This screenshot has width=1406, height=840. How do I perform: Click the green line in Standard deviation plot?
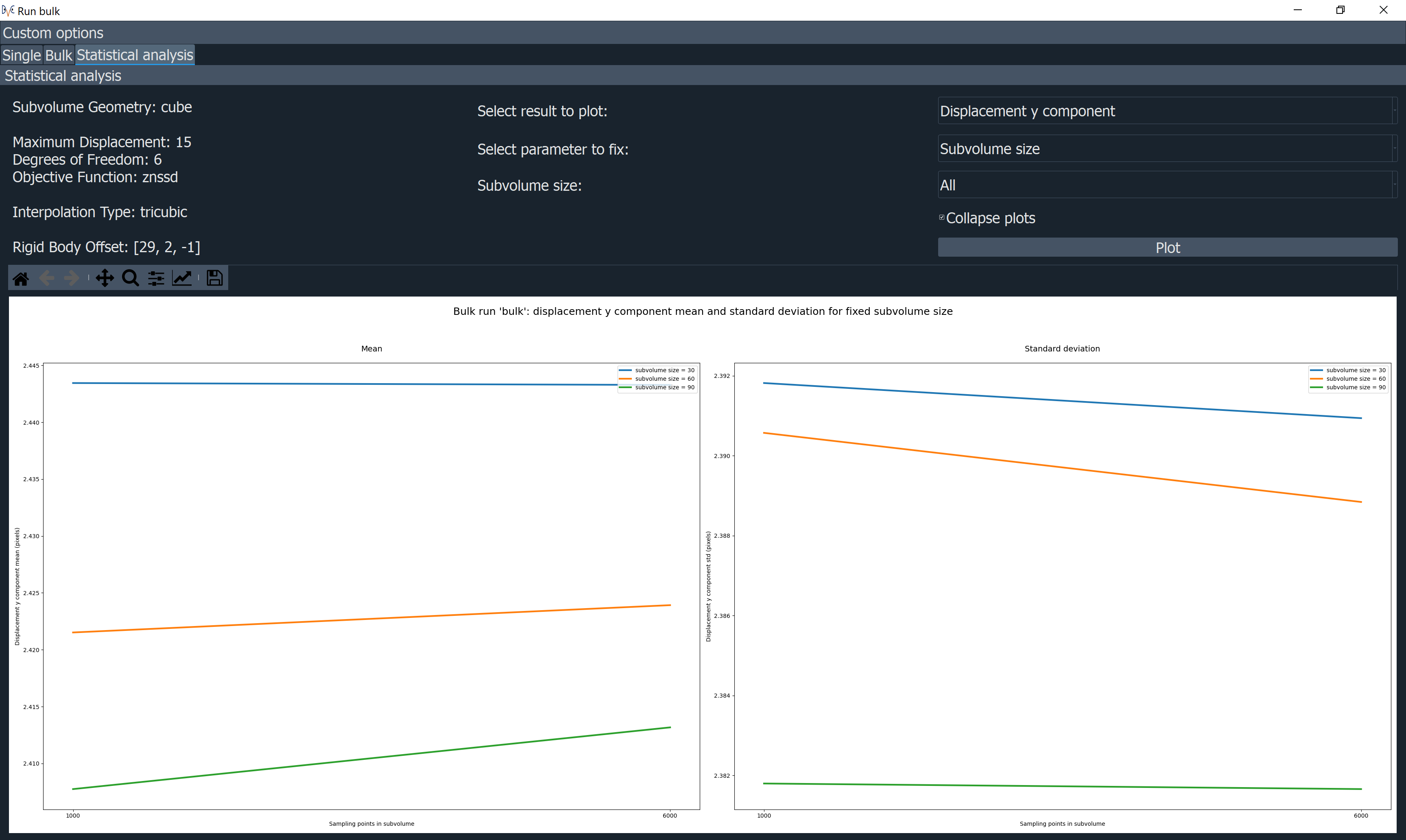tap(1062, 786)
